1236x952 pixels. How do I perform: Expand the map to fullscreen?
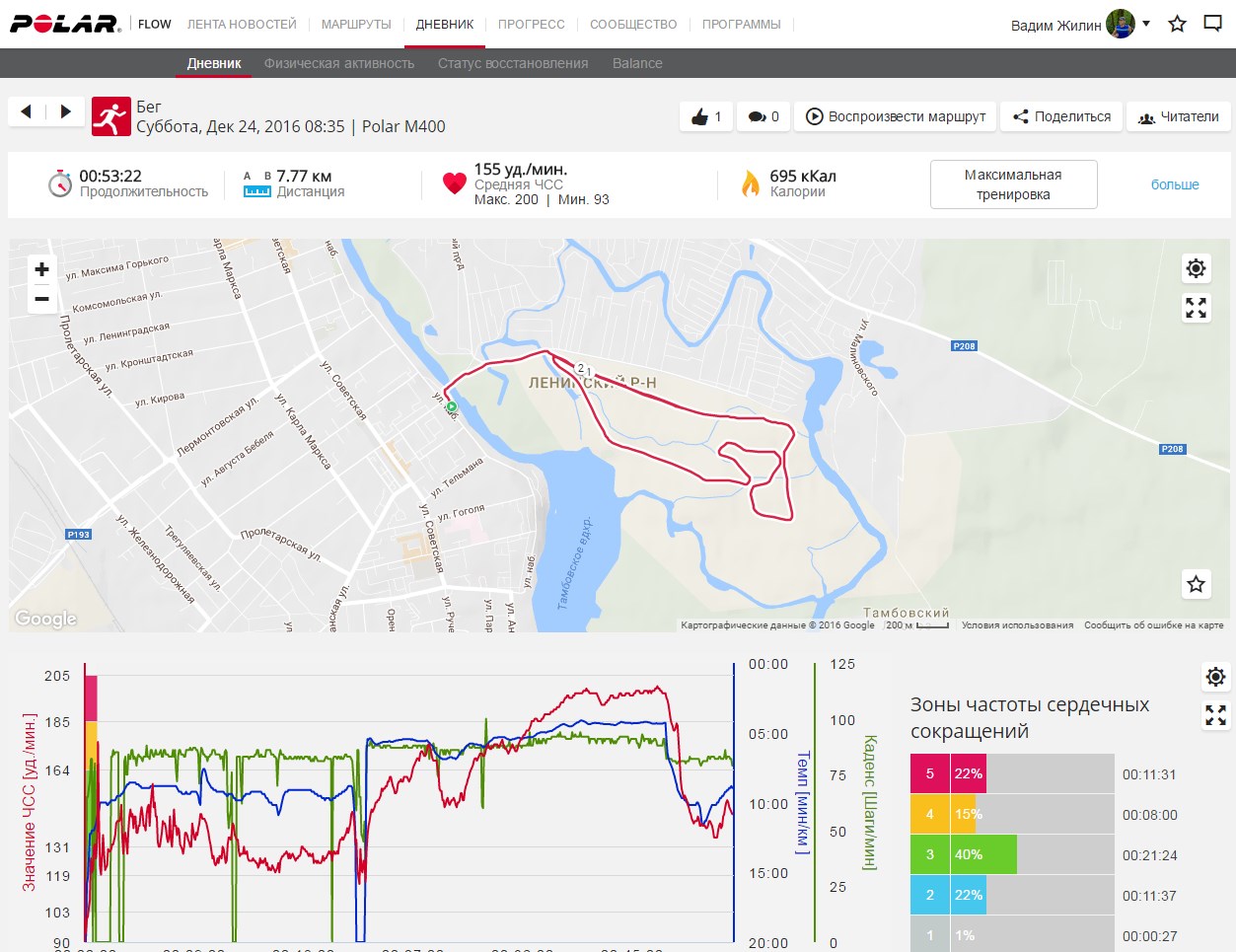tap(1196, 309)
